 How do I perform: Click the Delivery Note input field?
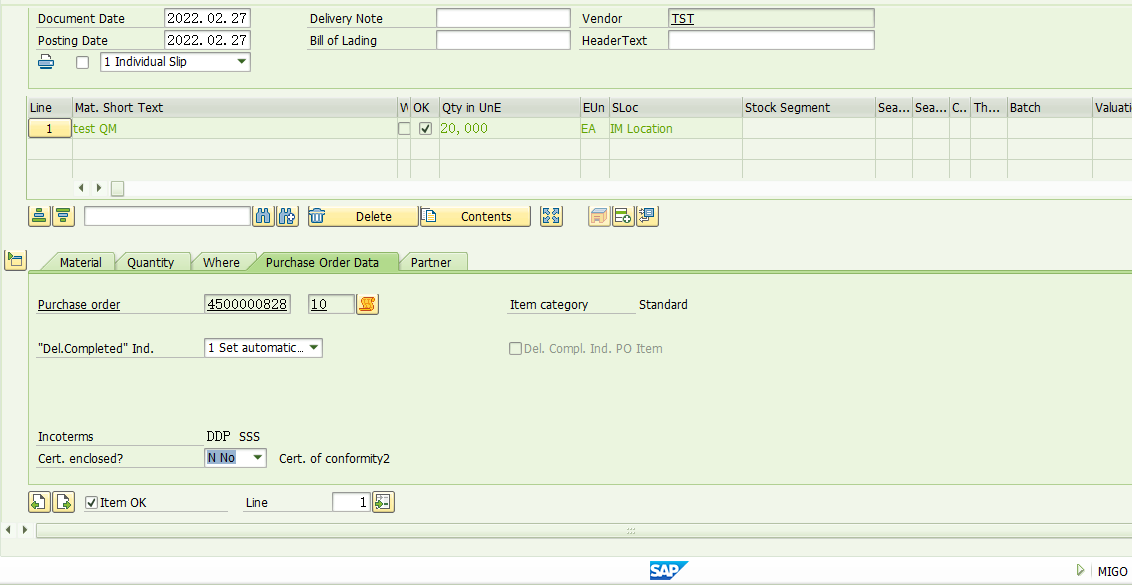(503, 18)
